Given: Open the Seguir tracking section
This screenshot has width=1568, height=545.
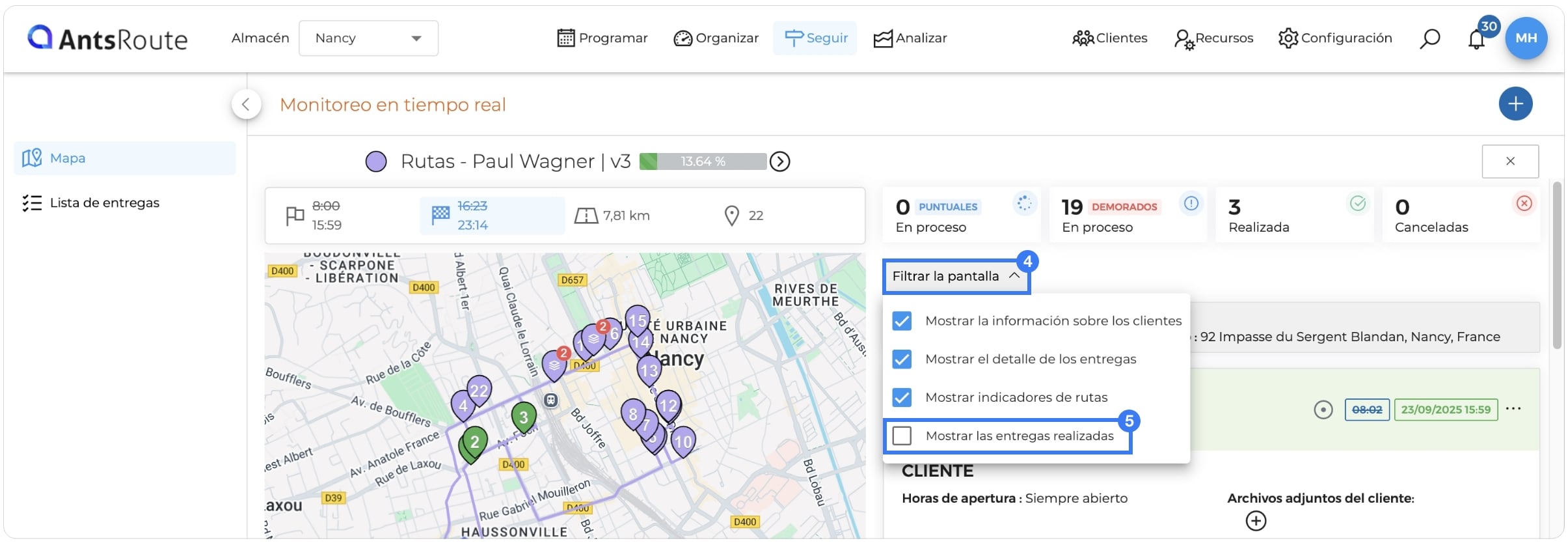Looking at the screenshot, I should [x=815, y=38].
